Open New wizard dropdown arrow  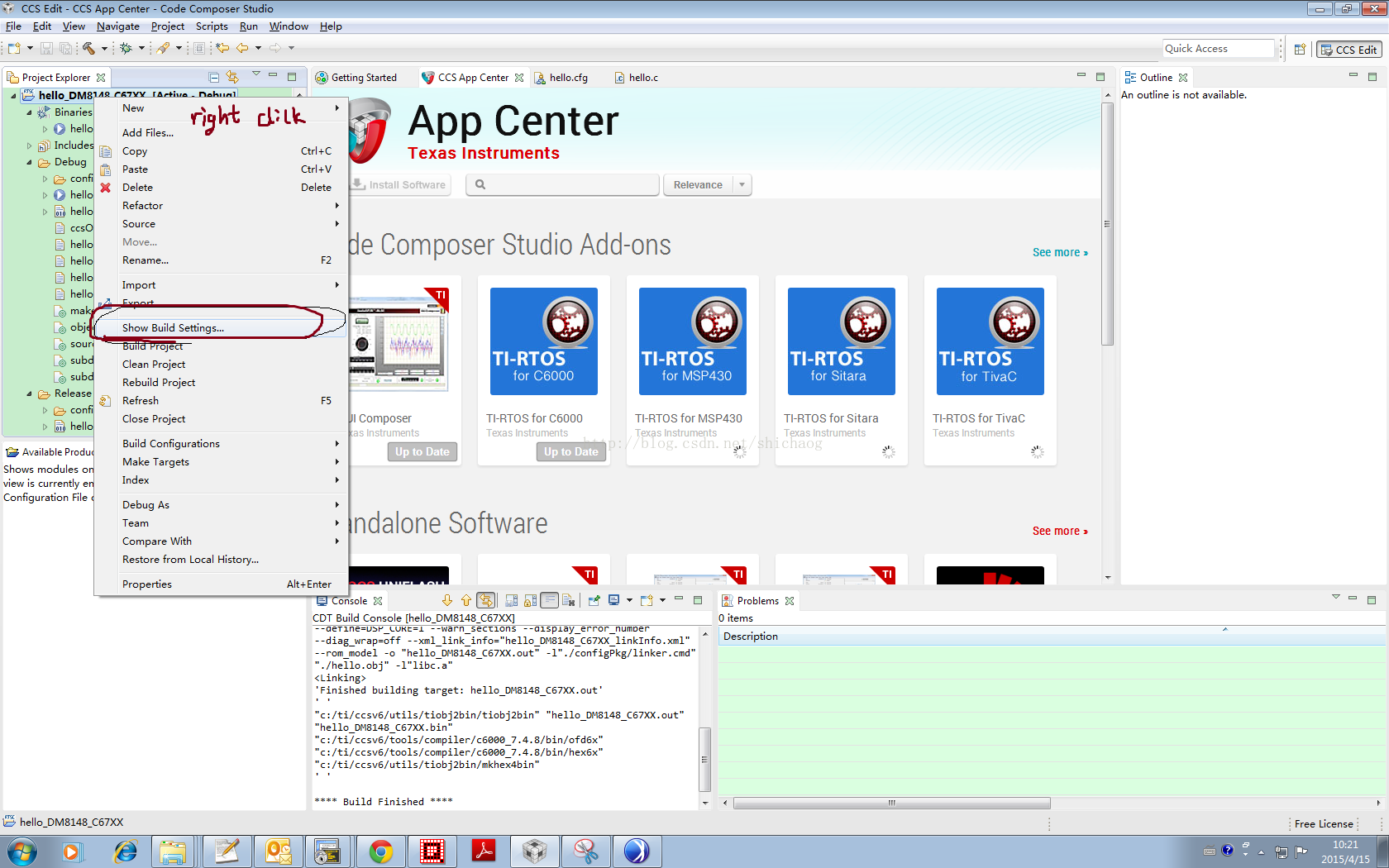30,48
